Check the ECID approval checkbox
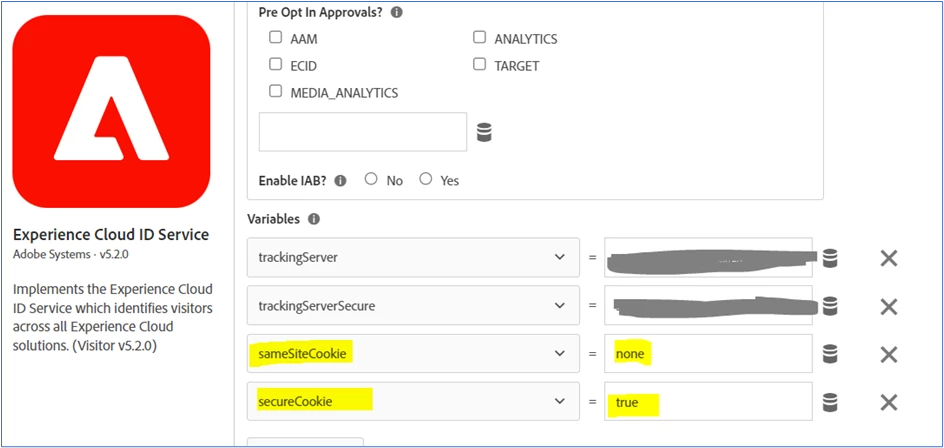Image resolution: width=944 pixels, height=448 pixels. pyautogui.click(x=275, y=64)
